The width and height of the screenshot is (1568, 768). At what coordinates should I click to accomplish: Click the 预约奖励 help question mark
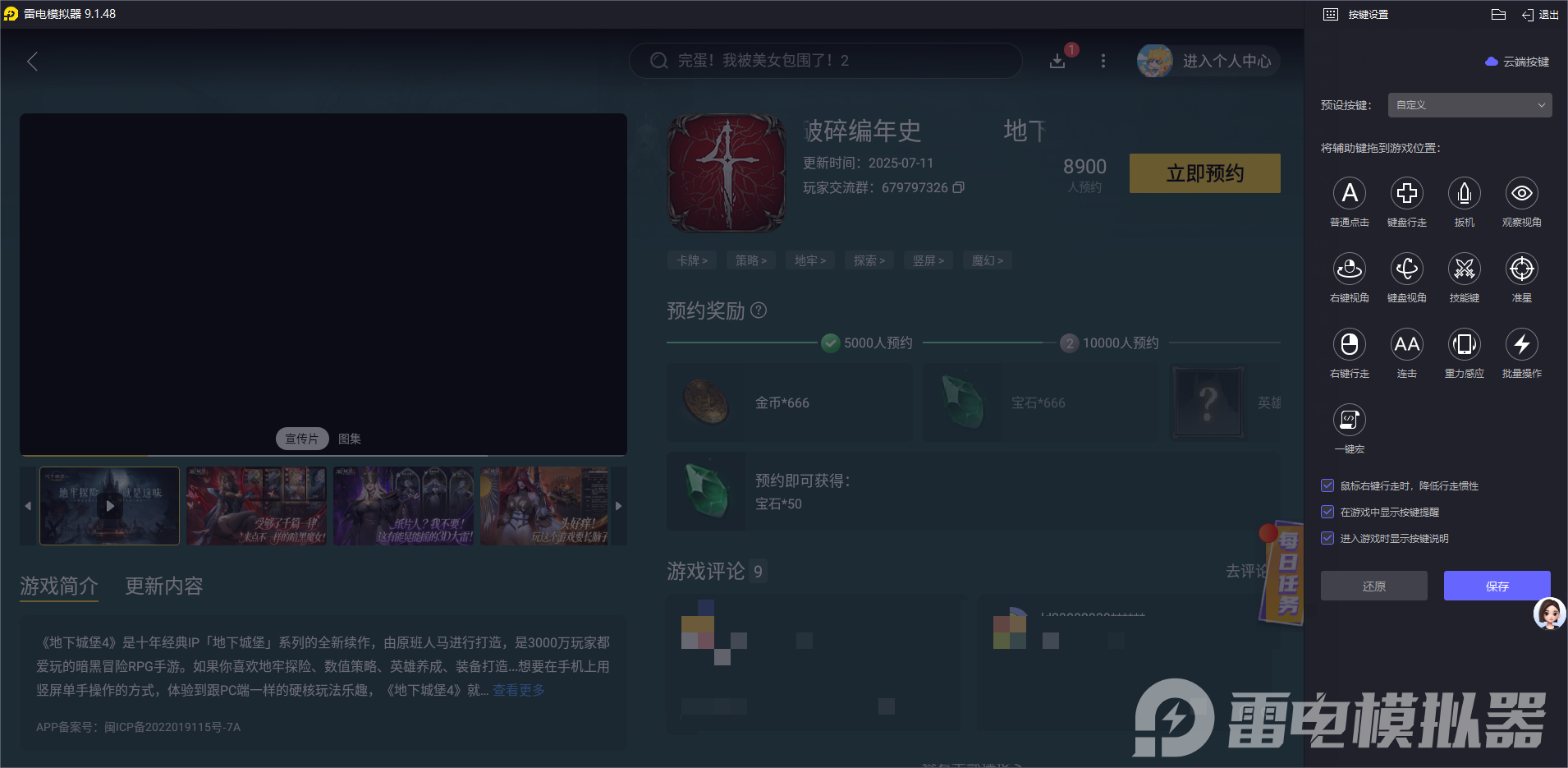pyautogui.click(x=759, y=310)
